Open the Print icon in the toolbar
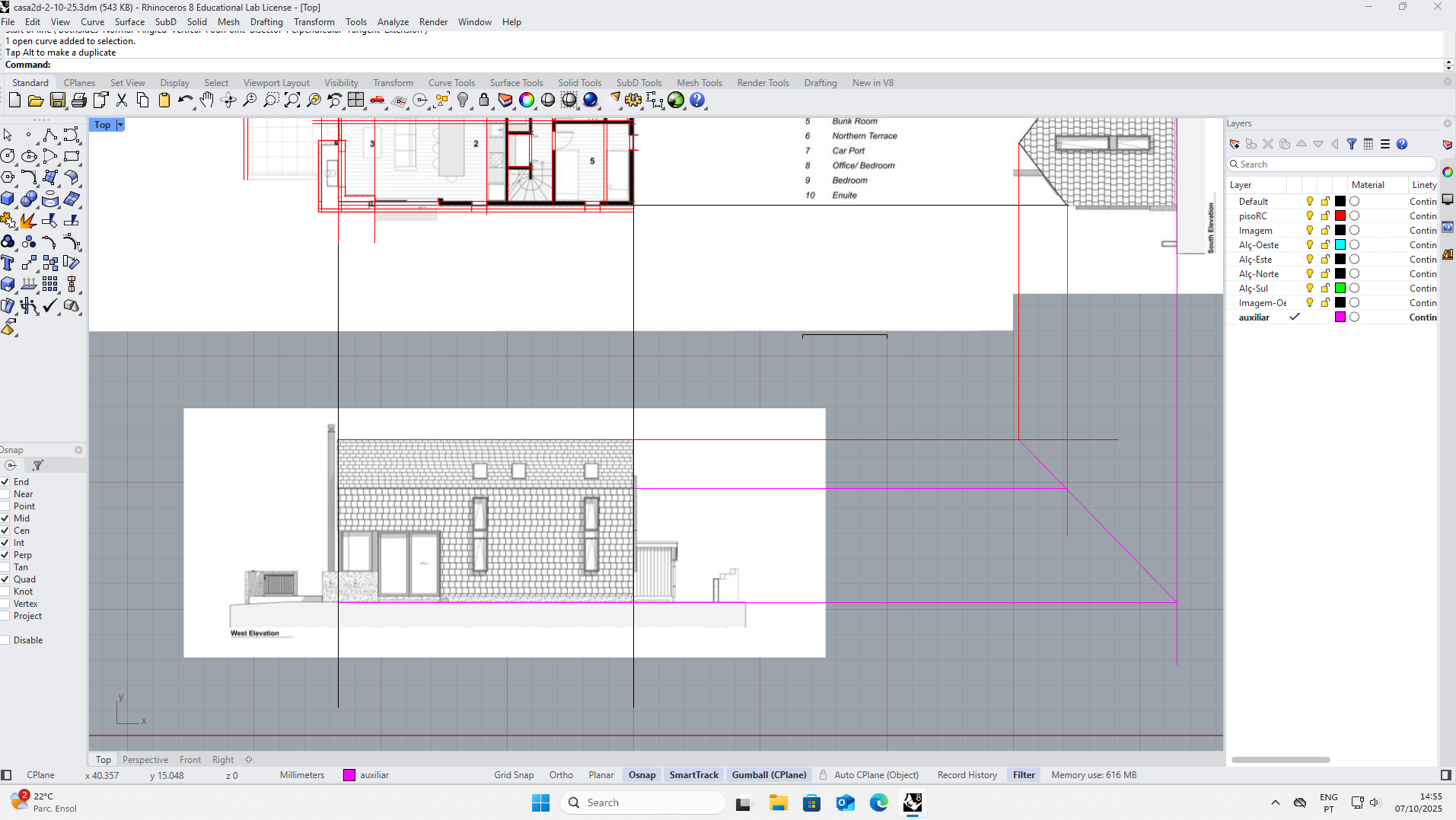1456x820 pixels. click(78, 101)
